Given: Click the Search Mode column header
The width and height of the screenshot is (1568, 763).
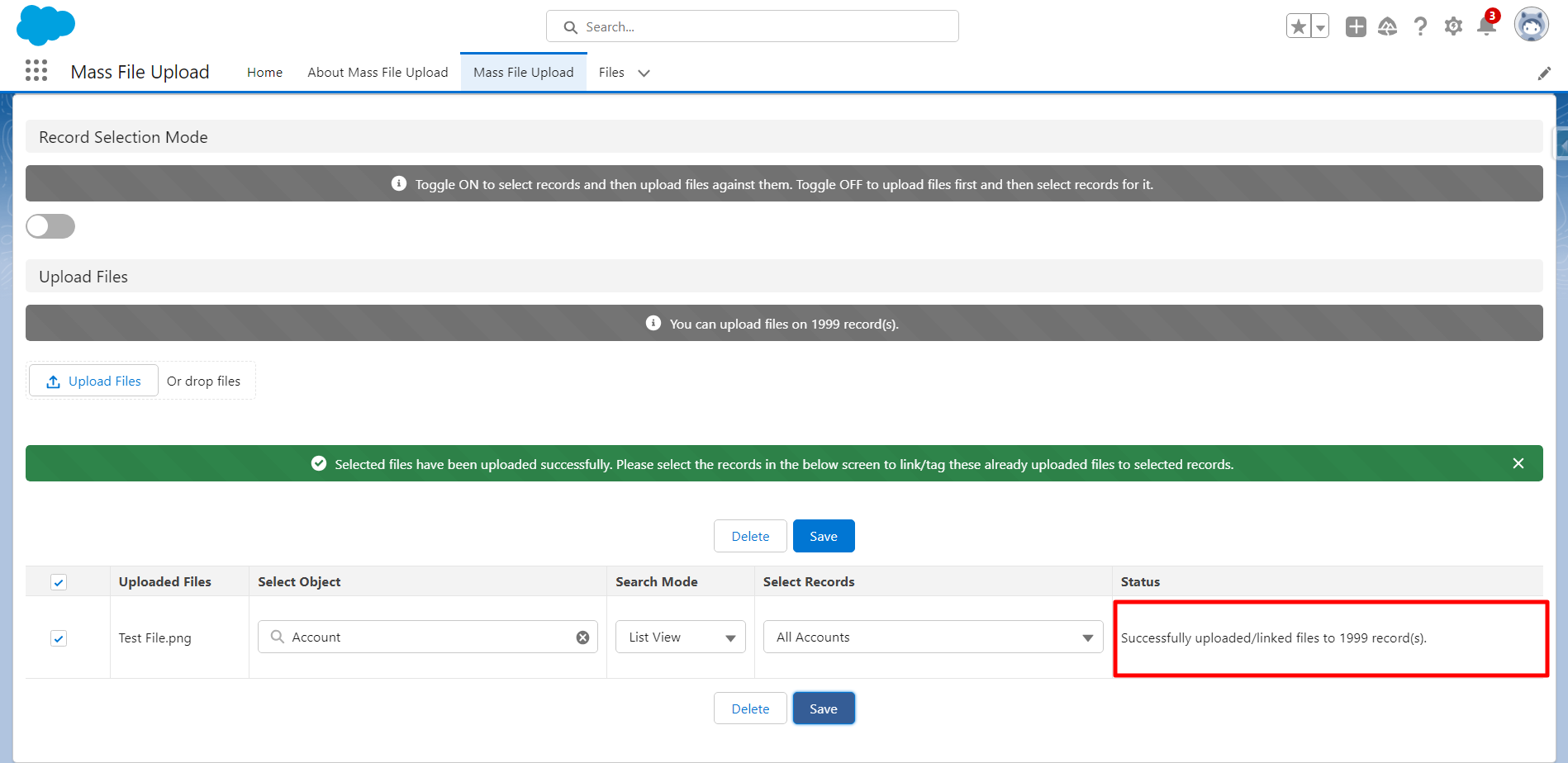Looking at the screenshot, I should coord(657,581).
